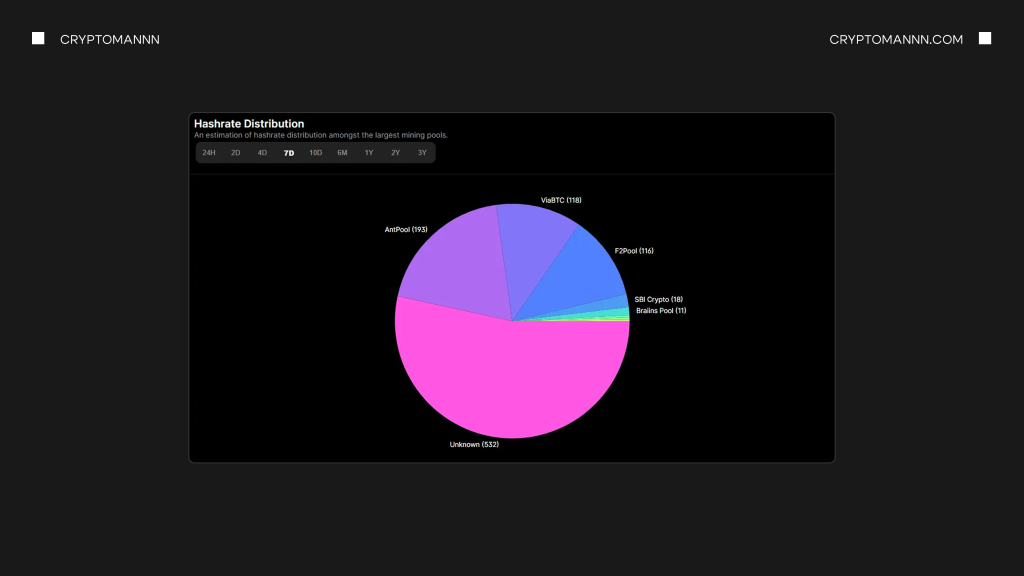Show the 6M hashrate range

pos(342,153)
